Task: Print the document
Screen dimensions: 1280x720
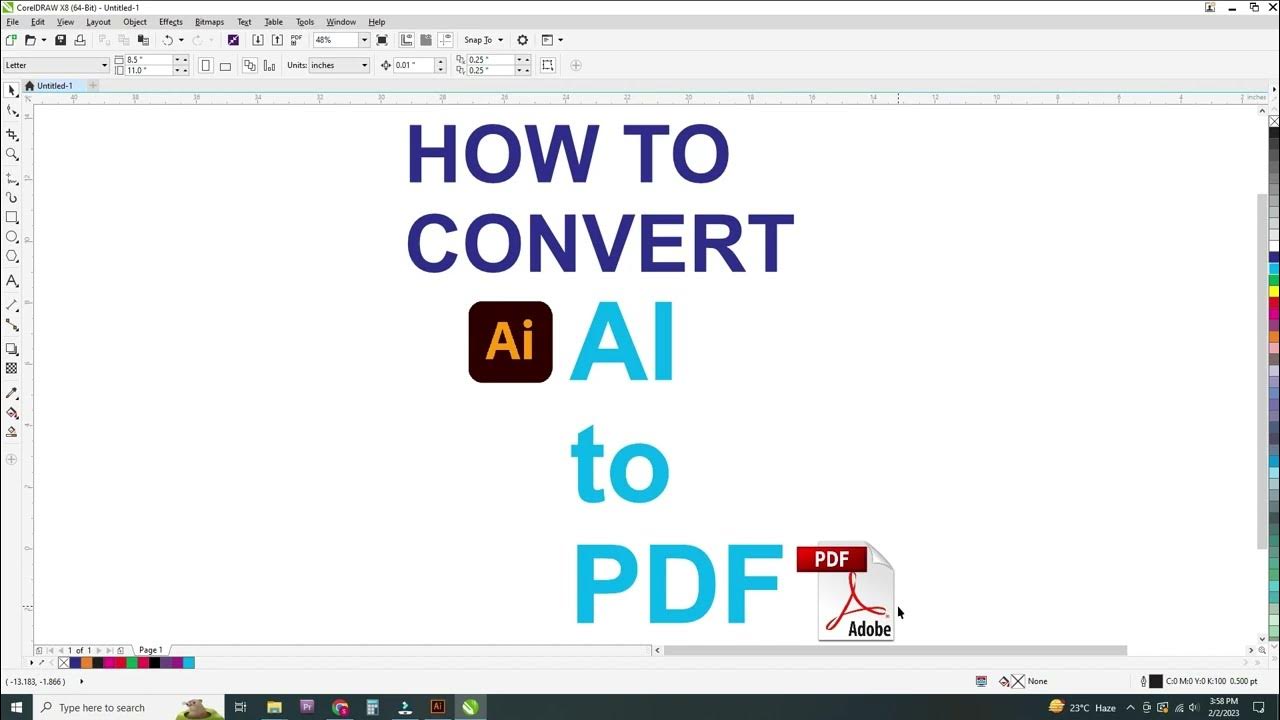Action: point(80,40)
